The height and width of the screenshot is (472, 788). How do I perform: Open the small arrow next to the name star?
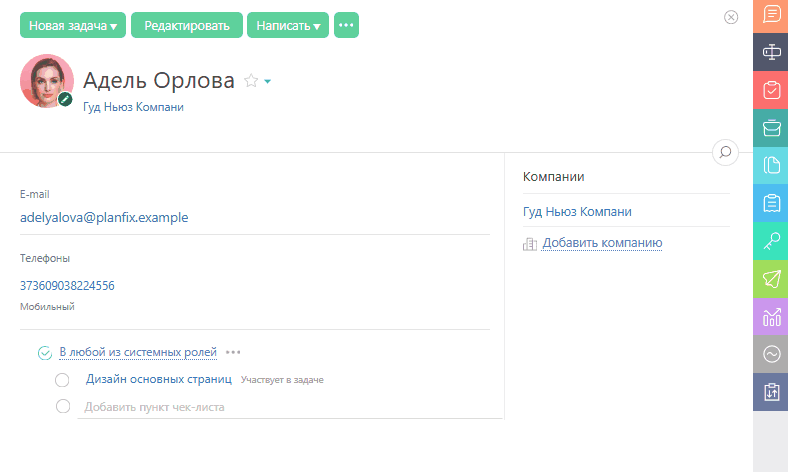[267, 81]
